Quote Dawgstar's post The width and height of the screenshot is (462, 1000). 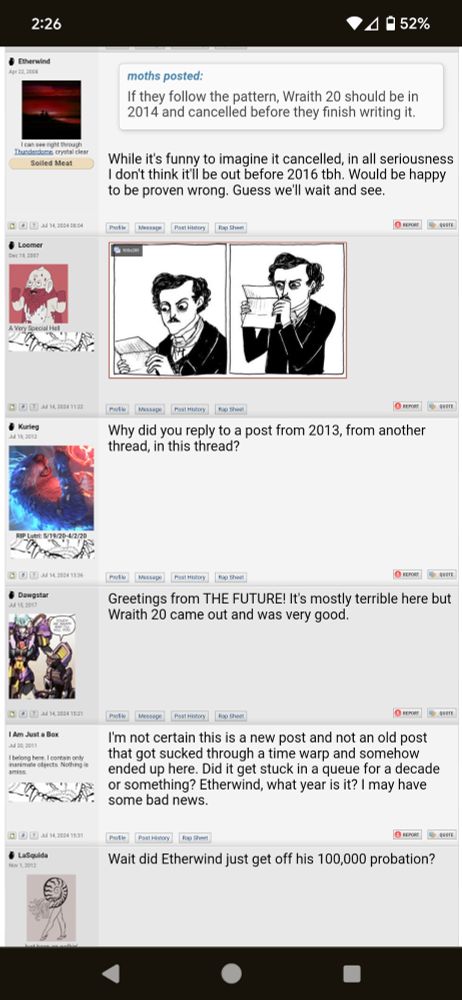pyautogui.click(x=441, y=712)
